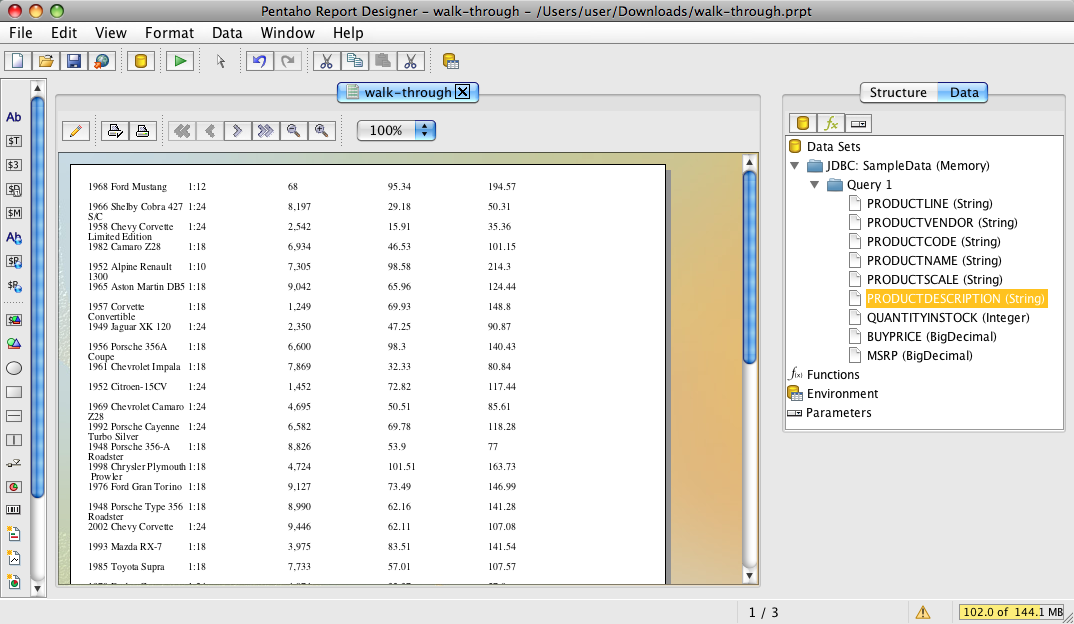This screenshot has height=624, width=1074.
Task: Select the Vertical line palette element
Action: coord(14,440)
